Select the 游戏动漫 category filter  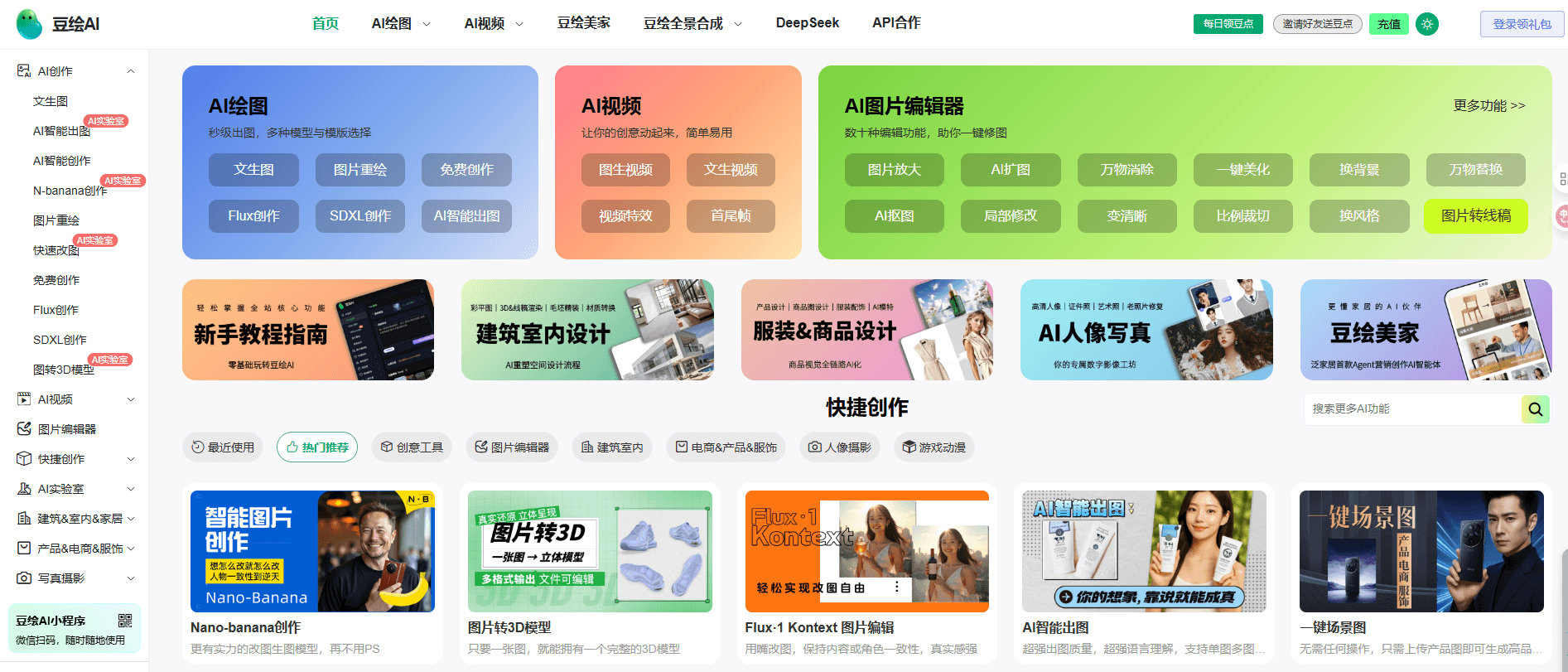(934, 447)
